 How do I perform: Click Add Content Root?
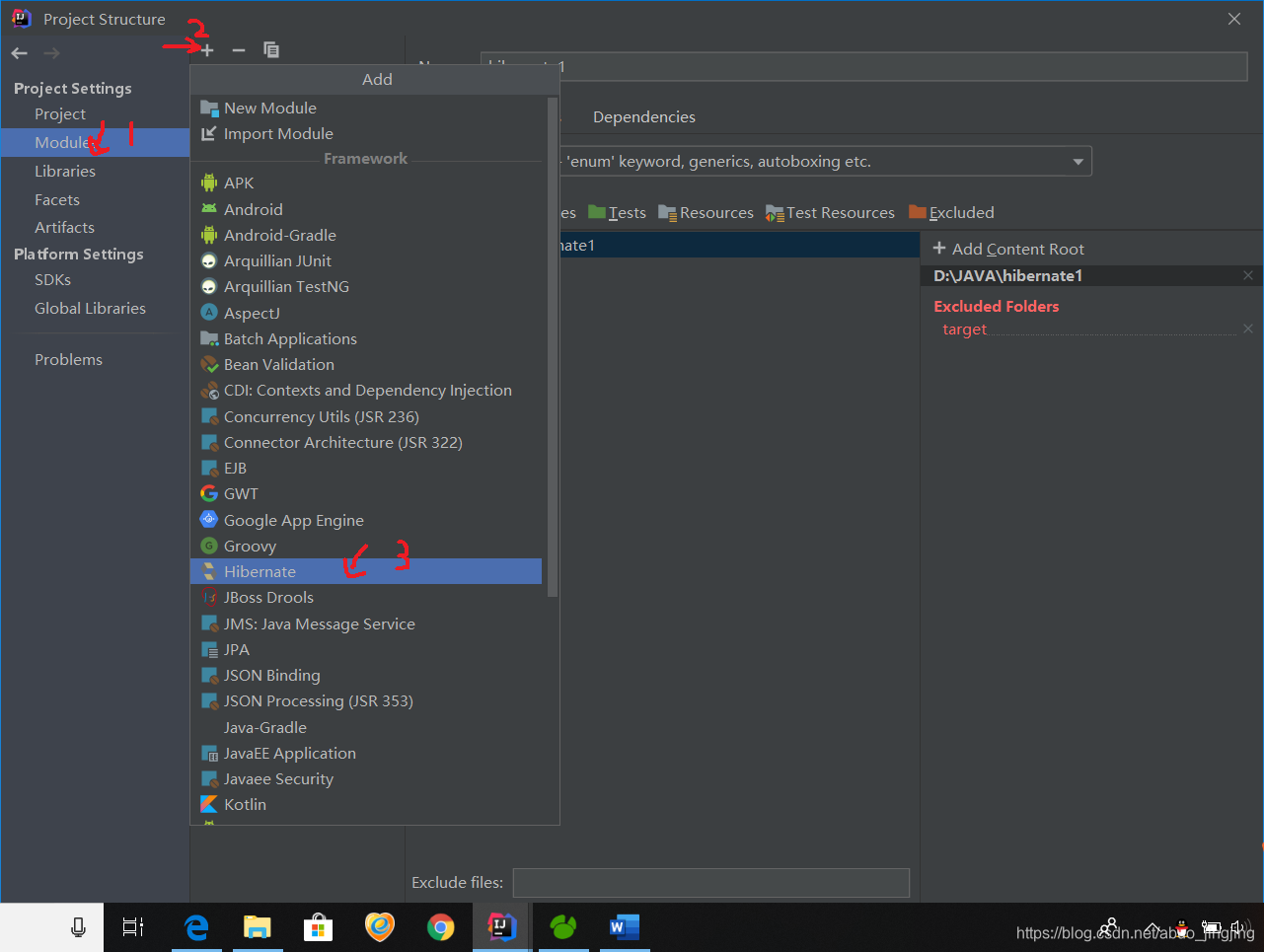tap(1008, 249)
